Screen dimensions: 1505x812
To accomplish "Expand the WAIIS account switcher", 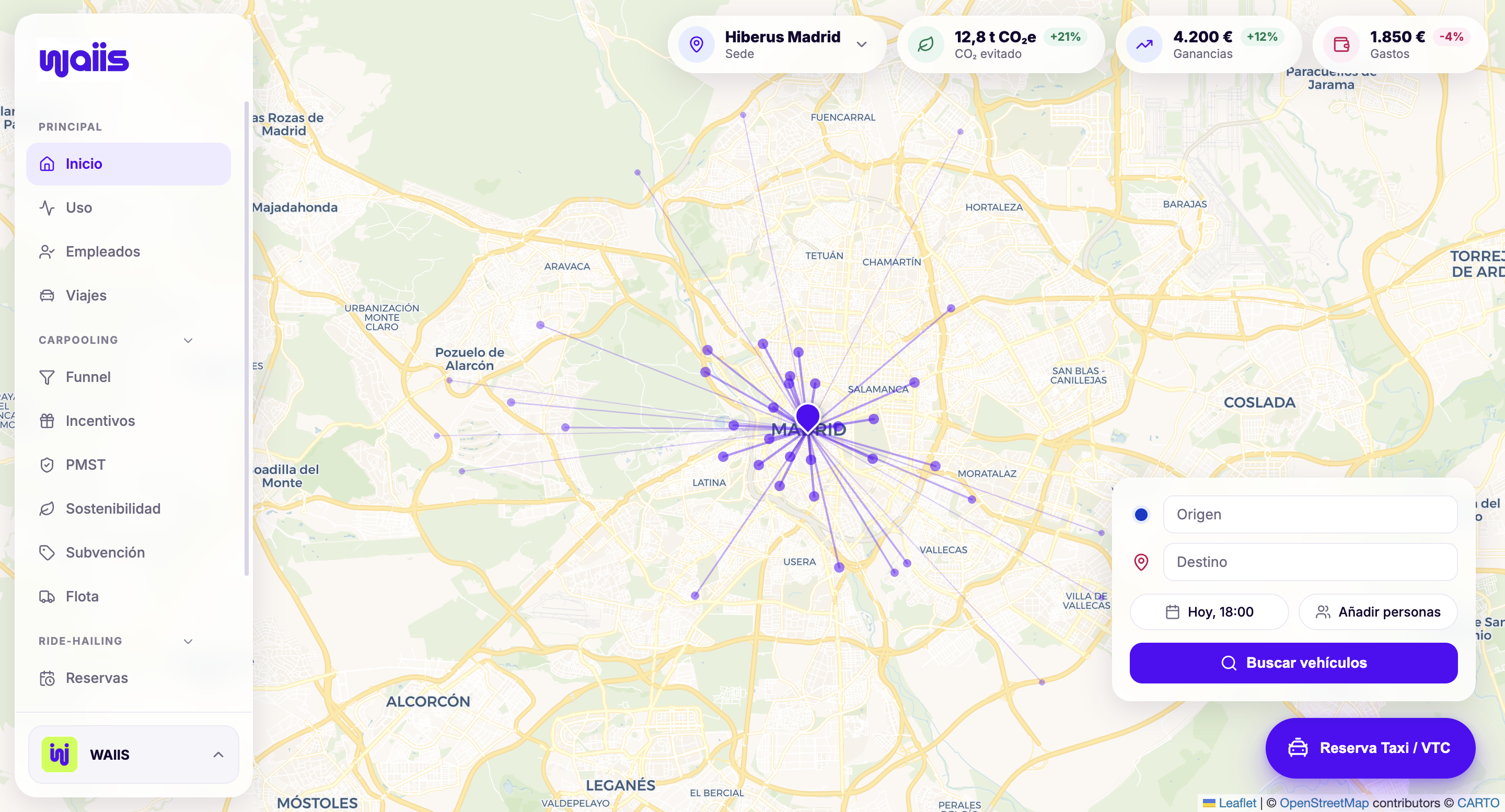I will click(134, 754).
